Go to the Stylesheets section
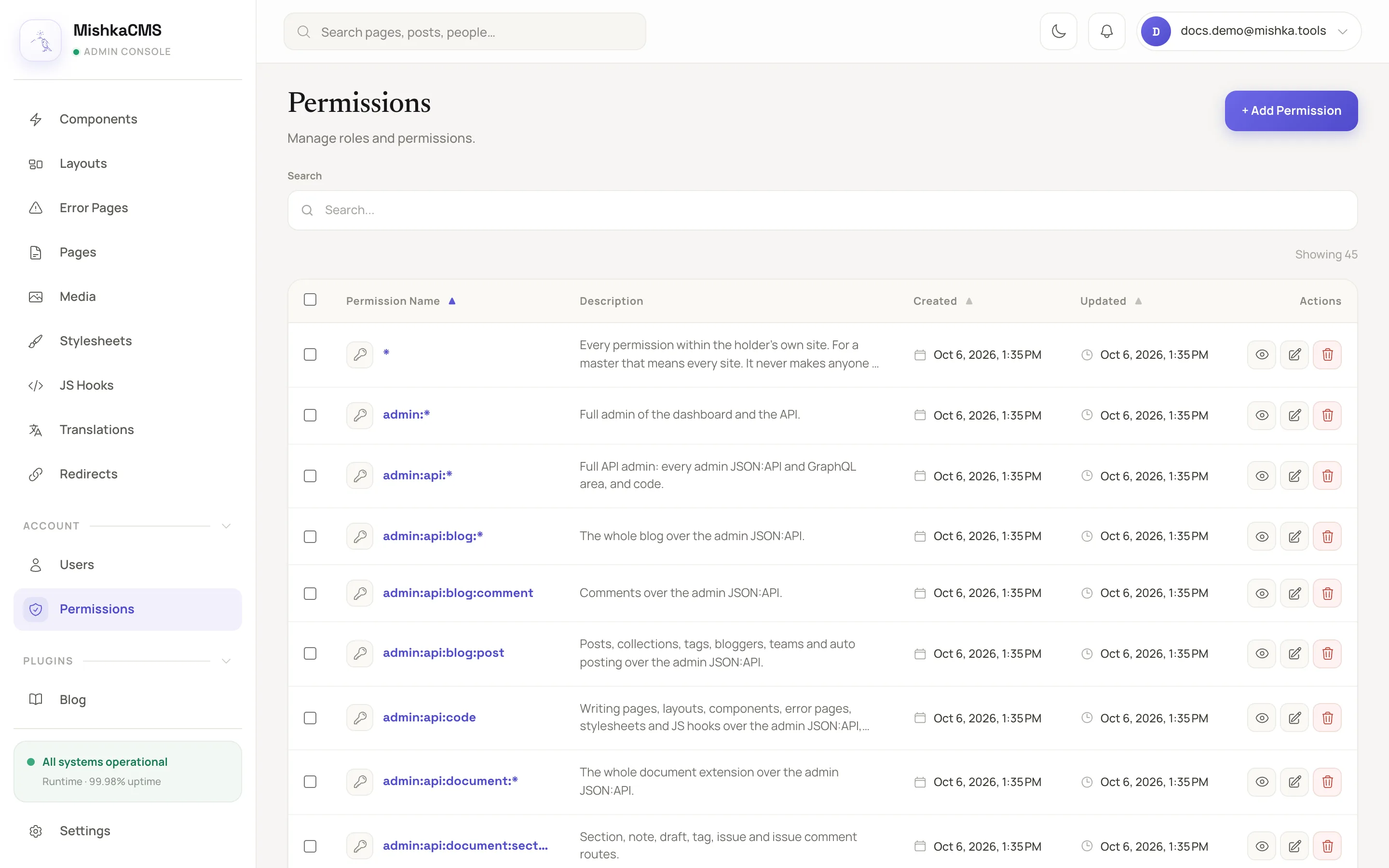This screenshot has width=1389, height=868. [x=127, y=341]
